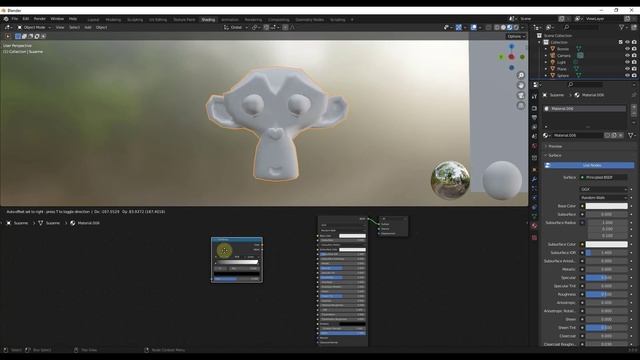The height and width of the screenshot is (360, 640).
Task: Switch to the Texture Paint workspace tab
Action: (184, 20)
